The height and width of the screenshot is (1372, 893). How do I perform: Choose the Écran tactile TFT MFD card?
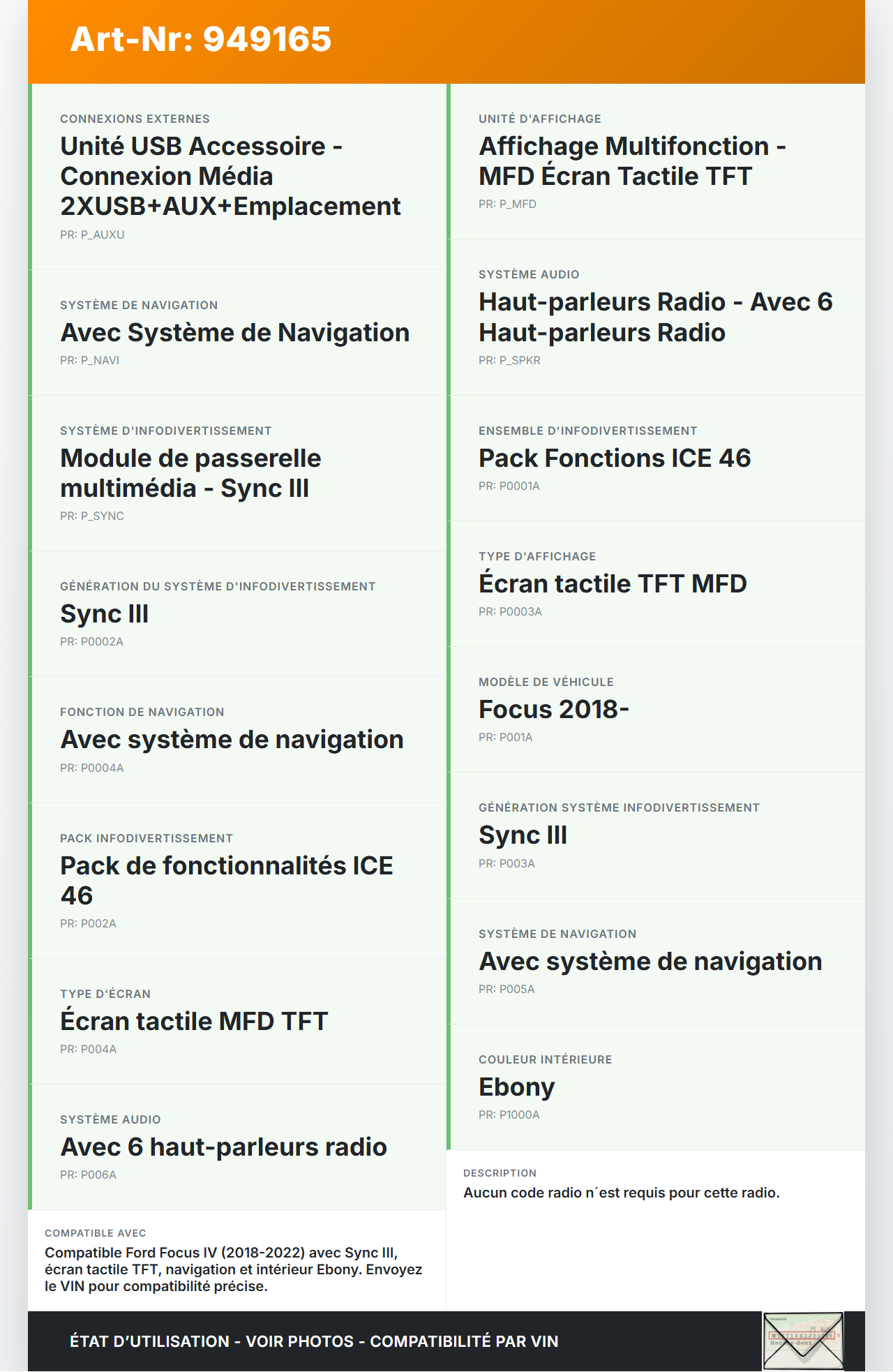pos(656,583)
